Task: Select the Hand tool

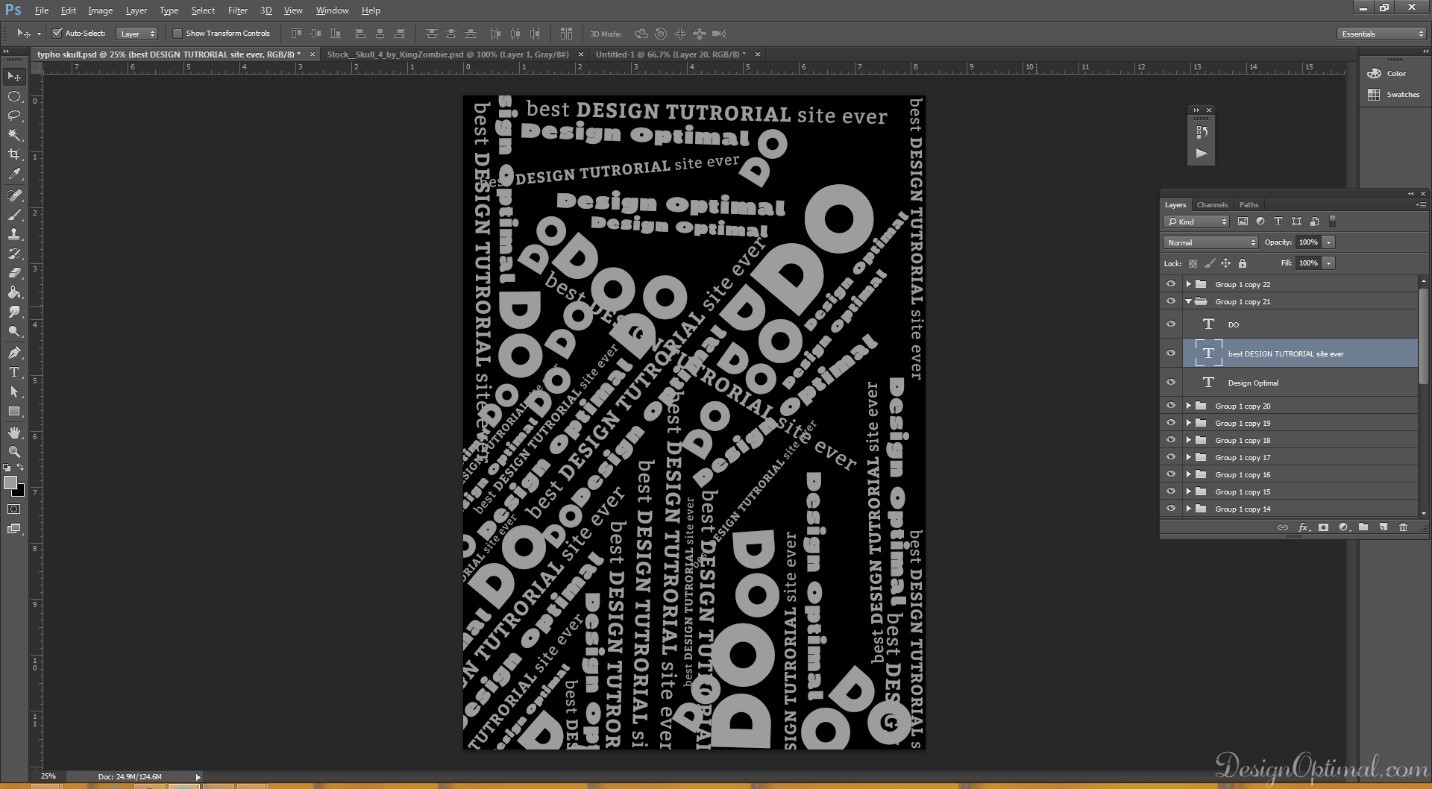Action: tap(14, 433)
